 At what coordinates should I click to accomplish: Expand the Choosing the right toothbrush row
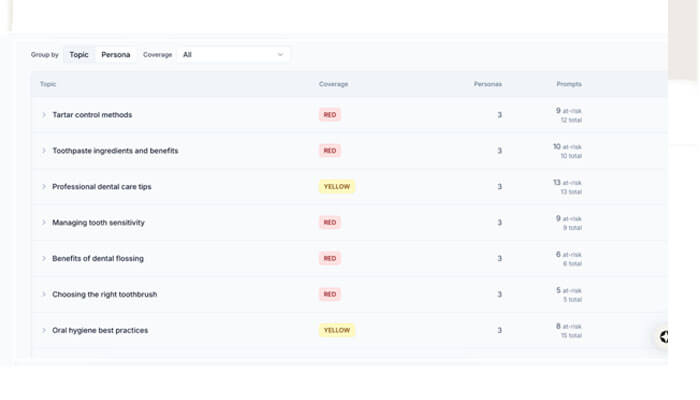click(44, 294)
